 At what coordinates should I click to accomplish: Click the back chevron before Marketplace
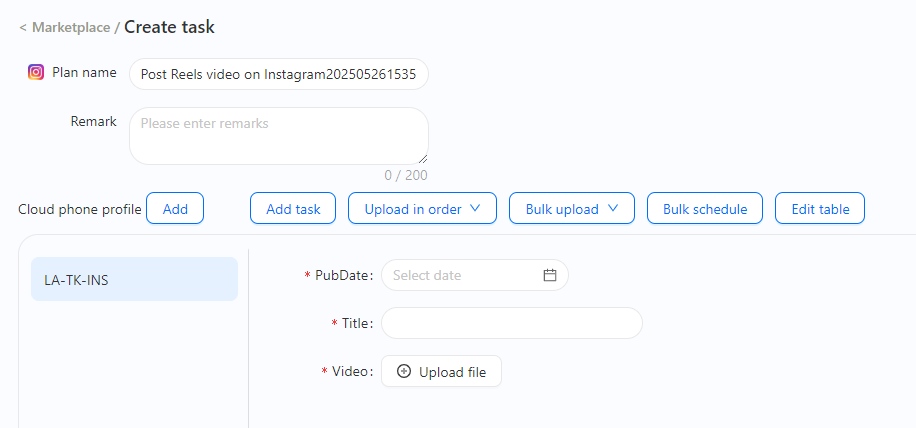(23, 27)
